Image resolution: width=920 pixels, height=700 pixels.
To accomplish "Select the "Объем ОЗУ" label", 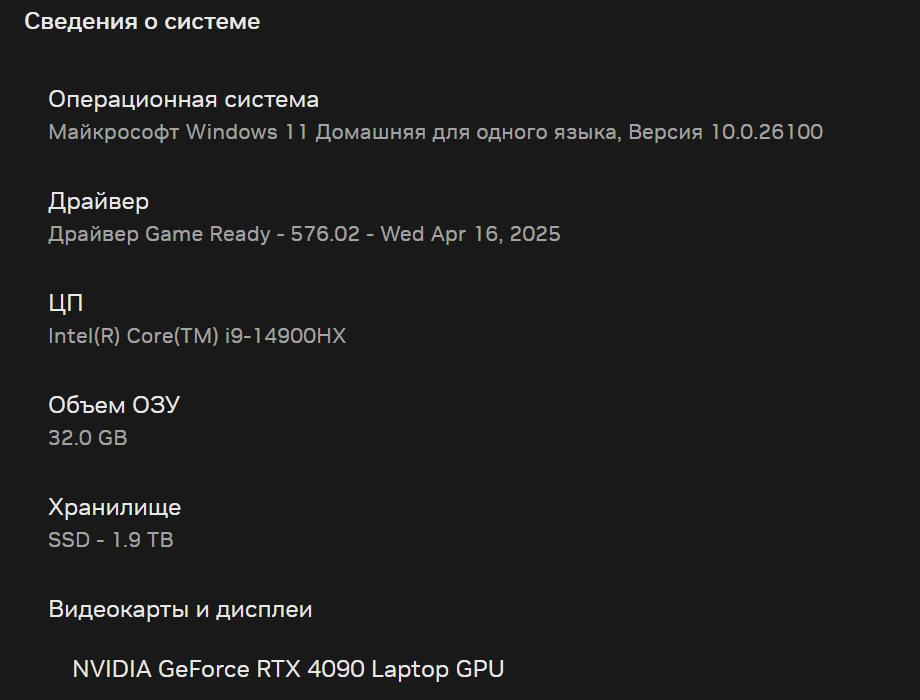I will (114, 406).
